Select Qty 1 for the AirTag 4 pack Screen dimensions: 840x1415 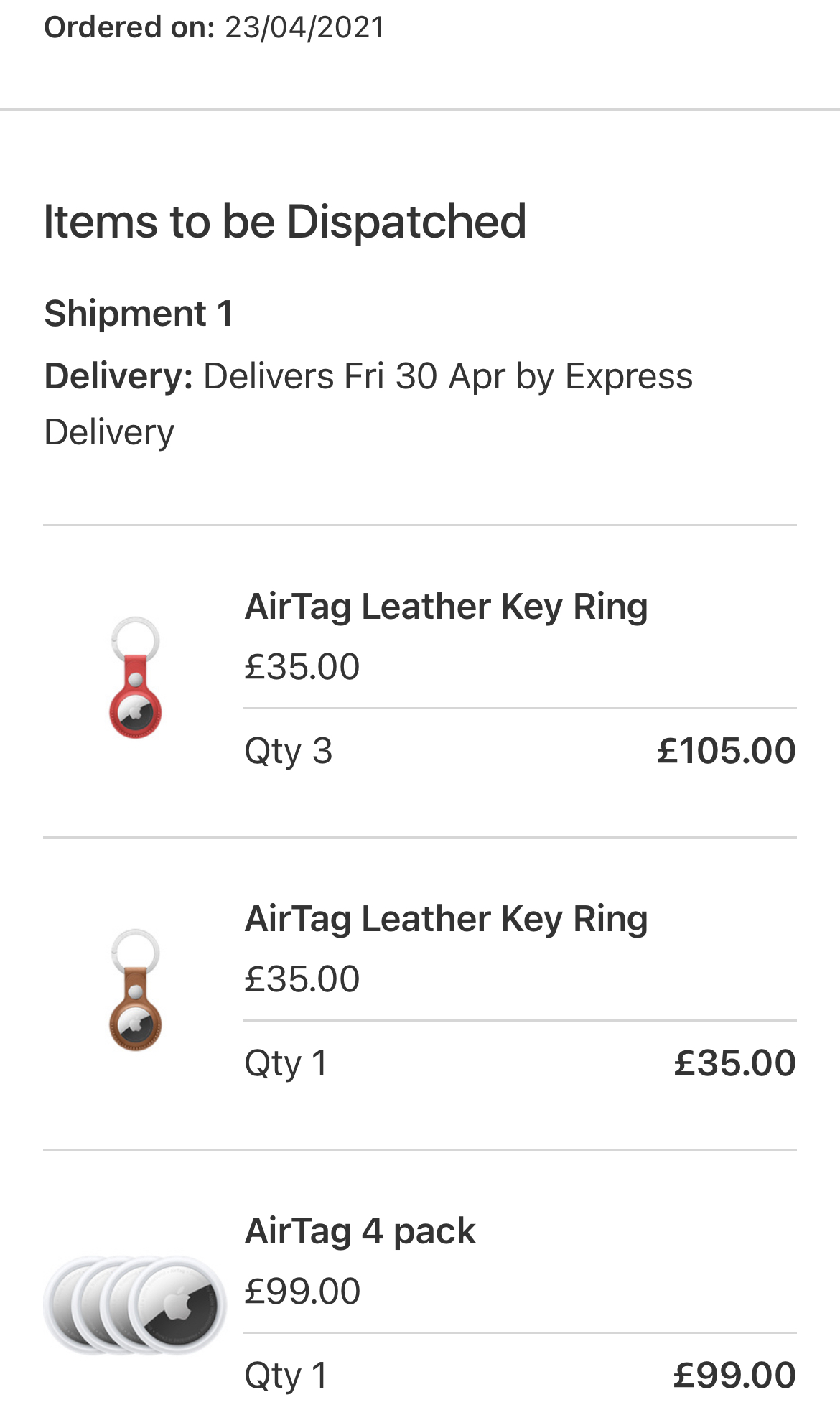(x=286, y=1376)
